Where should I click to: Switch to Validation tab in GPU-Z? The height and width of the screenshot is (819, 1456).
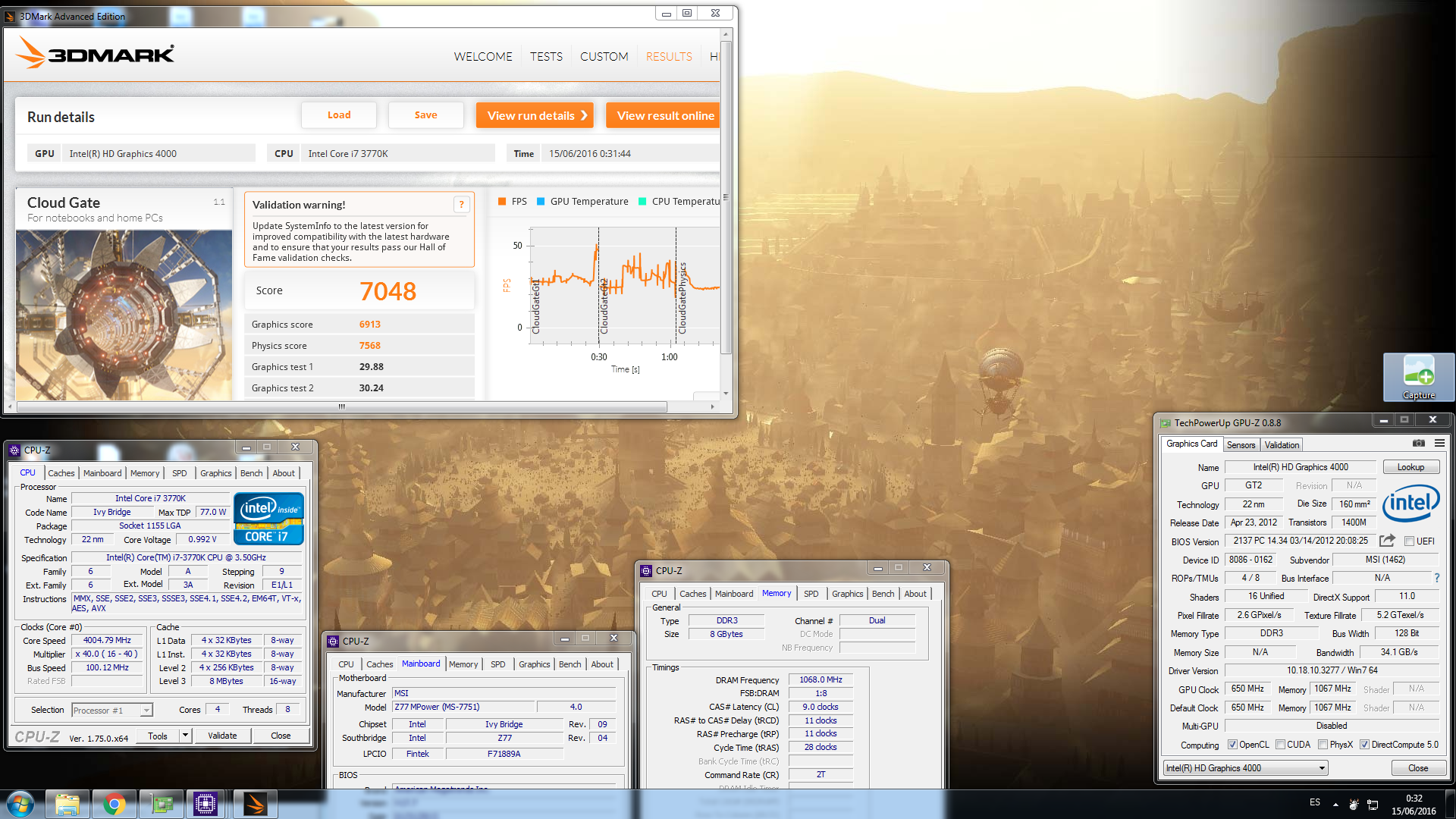click(1282, 445)
